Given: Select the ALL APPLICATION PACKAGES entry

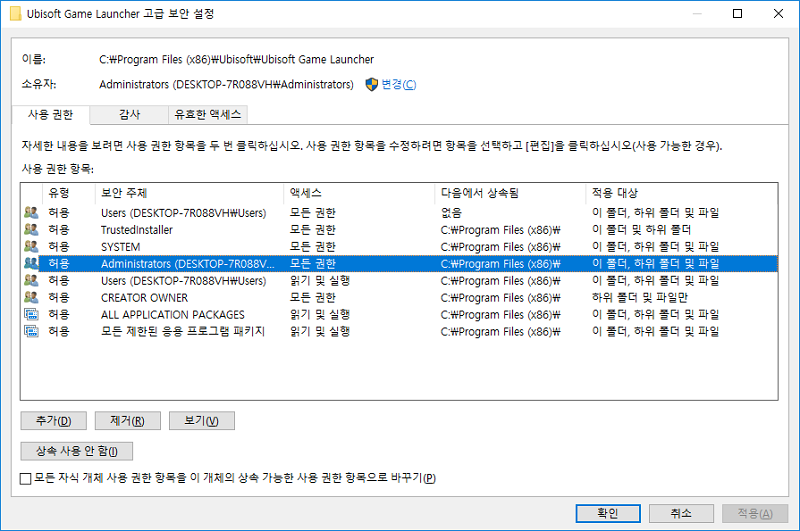Looking at the screenshot, I should click(x=399, y=314).
